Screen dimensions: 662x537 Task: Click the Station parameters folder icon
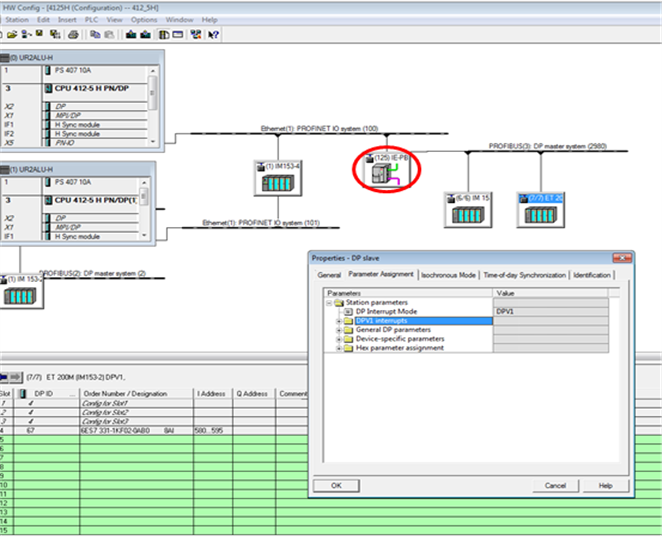pyautogui.click(x=339, y=303)
